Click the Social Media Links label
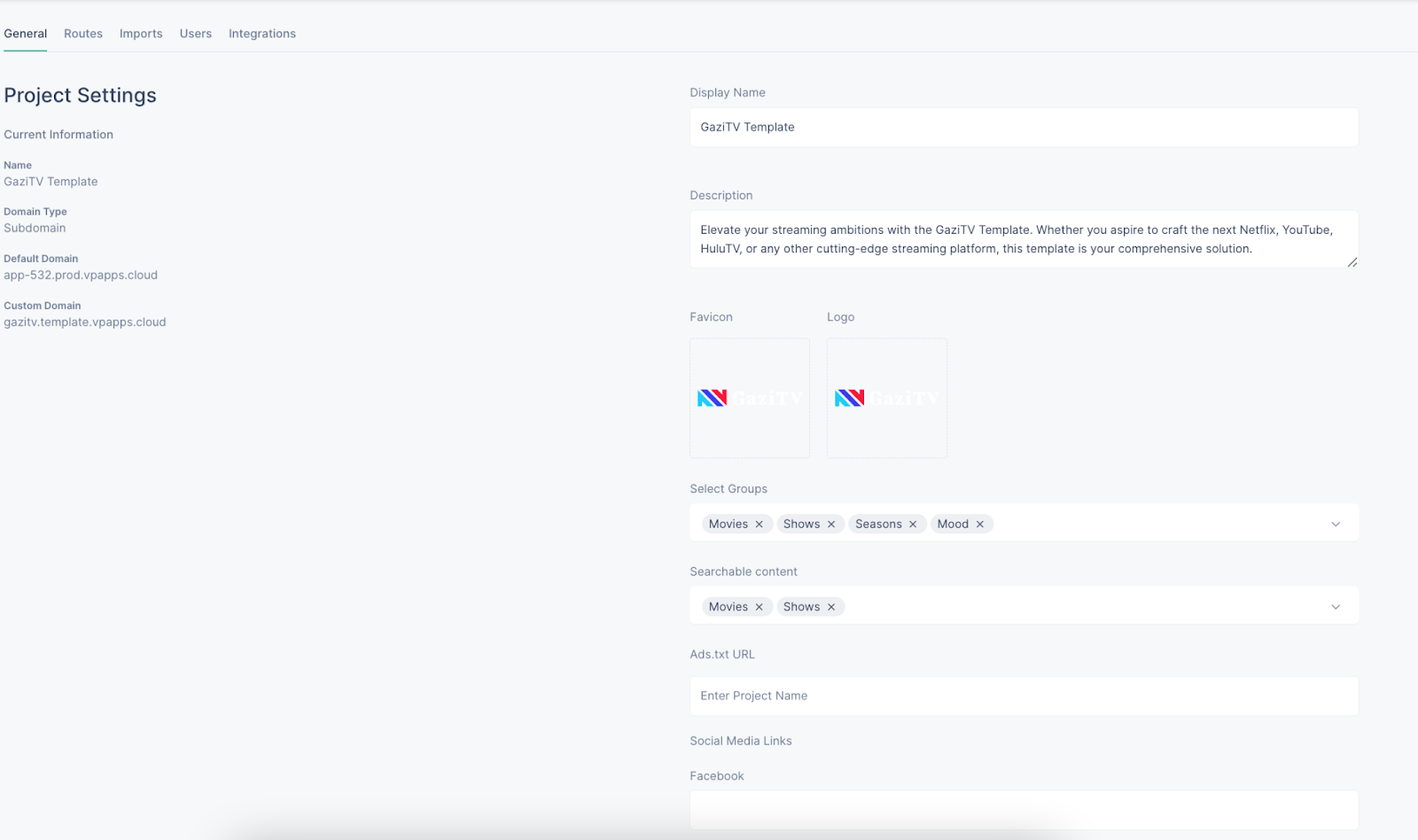The width and height of the screenshot is (1418, 840). pos(741,742)
